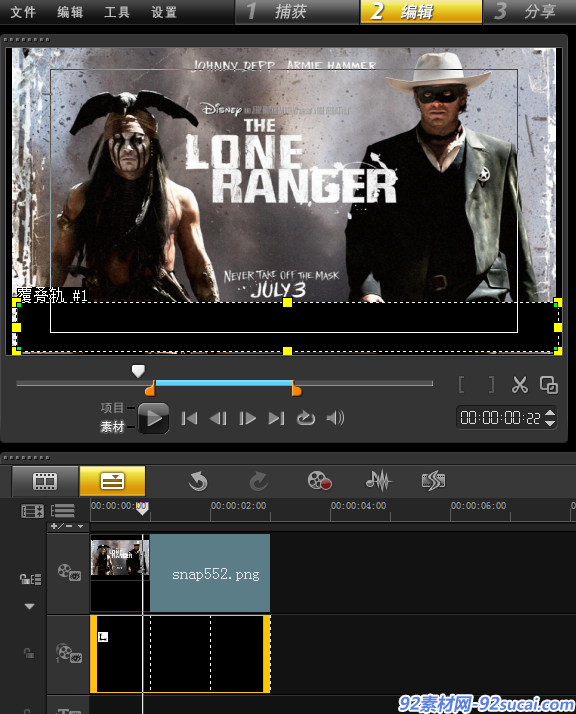Click the 覆叠轨 #1 label in preview
The height and width of the screenshot is (714, 576).
pyautogui.click(x=51, y=296)
